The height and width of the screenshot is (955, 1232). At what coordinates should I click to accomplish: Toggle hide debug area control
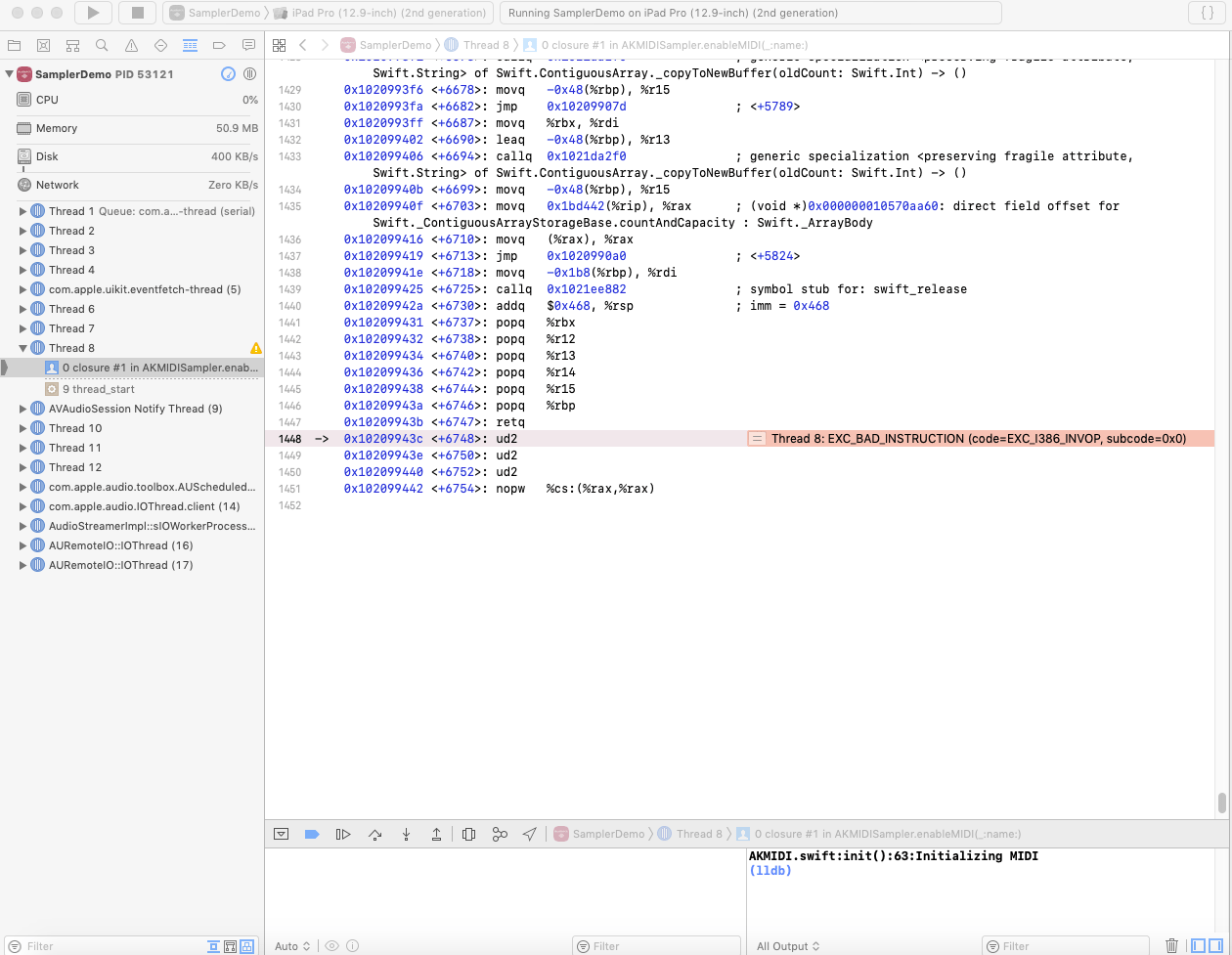click(x=281, y=834)
